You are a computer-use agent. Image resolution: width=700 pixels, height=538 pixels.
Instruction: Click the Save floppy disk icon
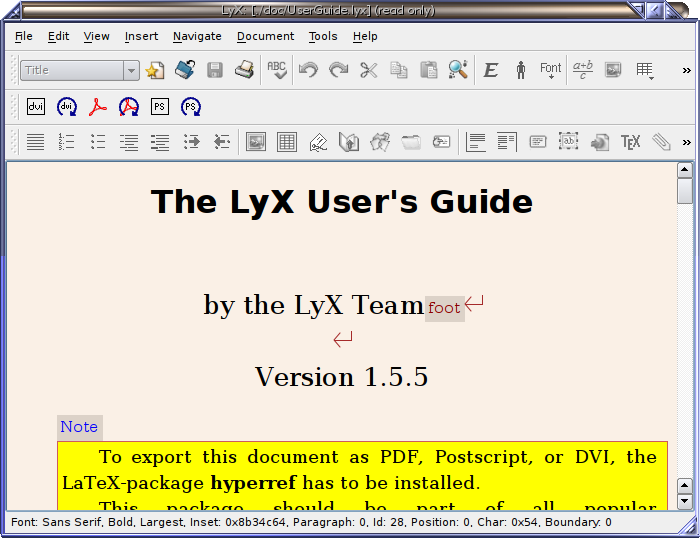tap(215, 70)
